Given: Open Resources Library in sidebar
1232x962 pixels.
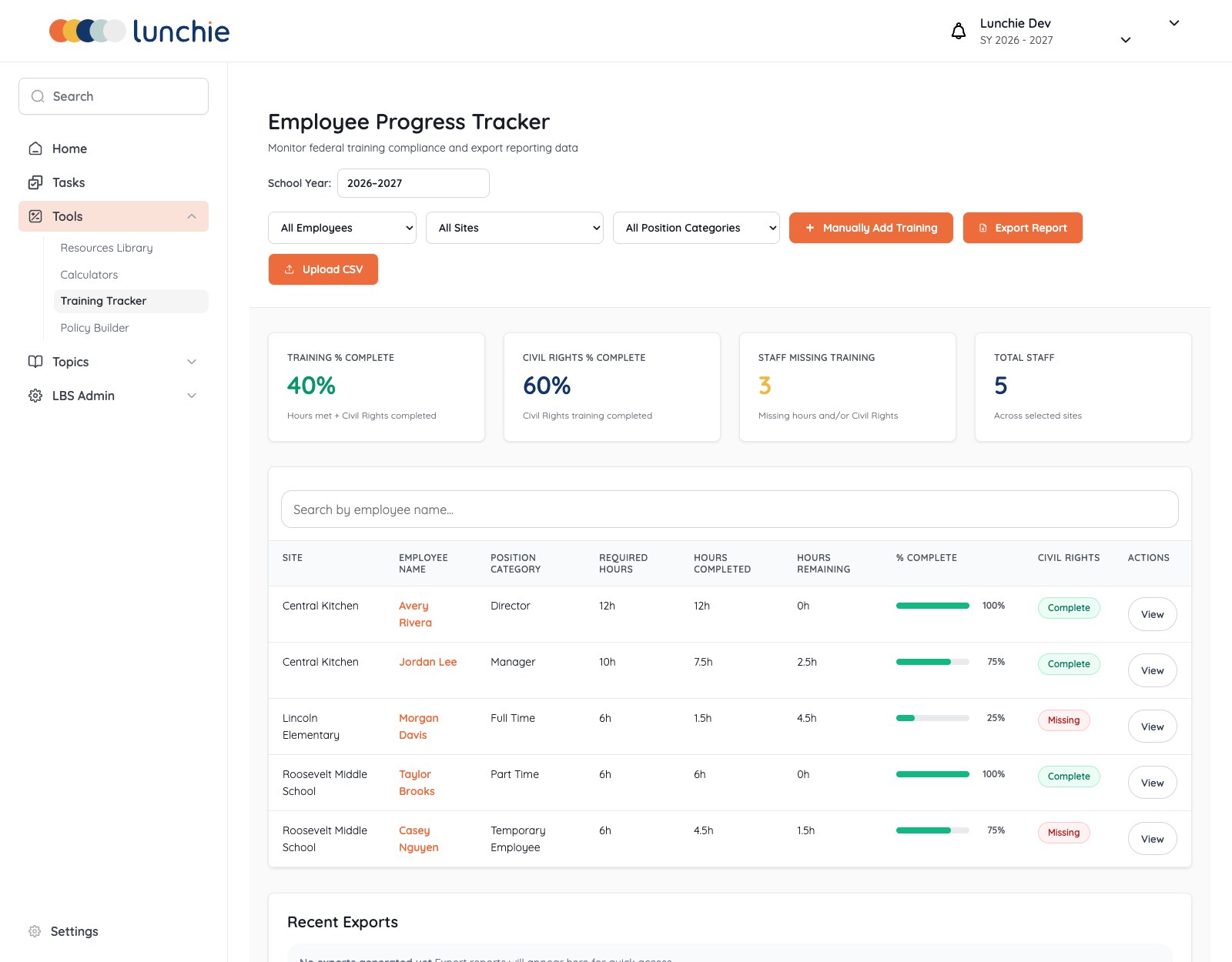Looking at the screenshot, I should pyautogui.click(x=107, y=248).
